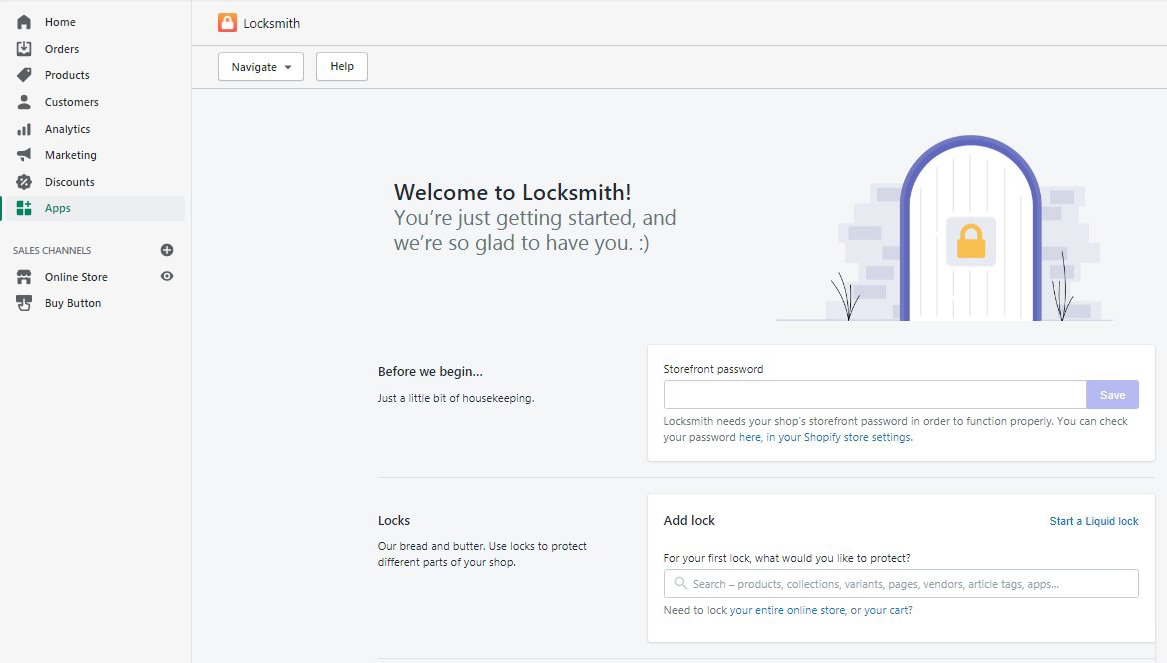Click the Home house icon in sidebar

24,22
